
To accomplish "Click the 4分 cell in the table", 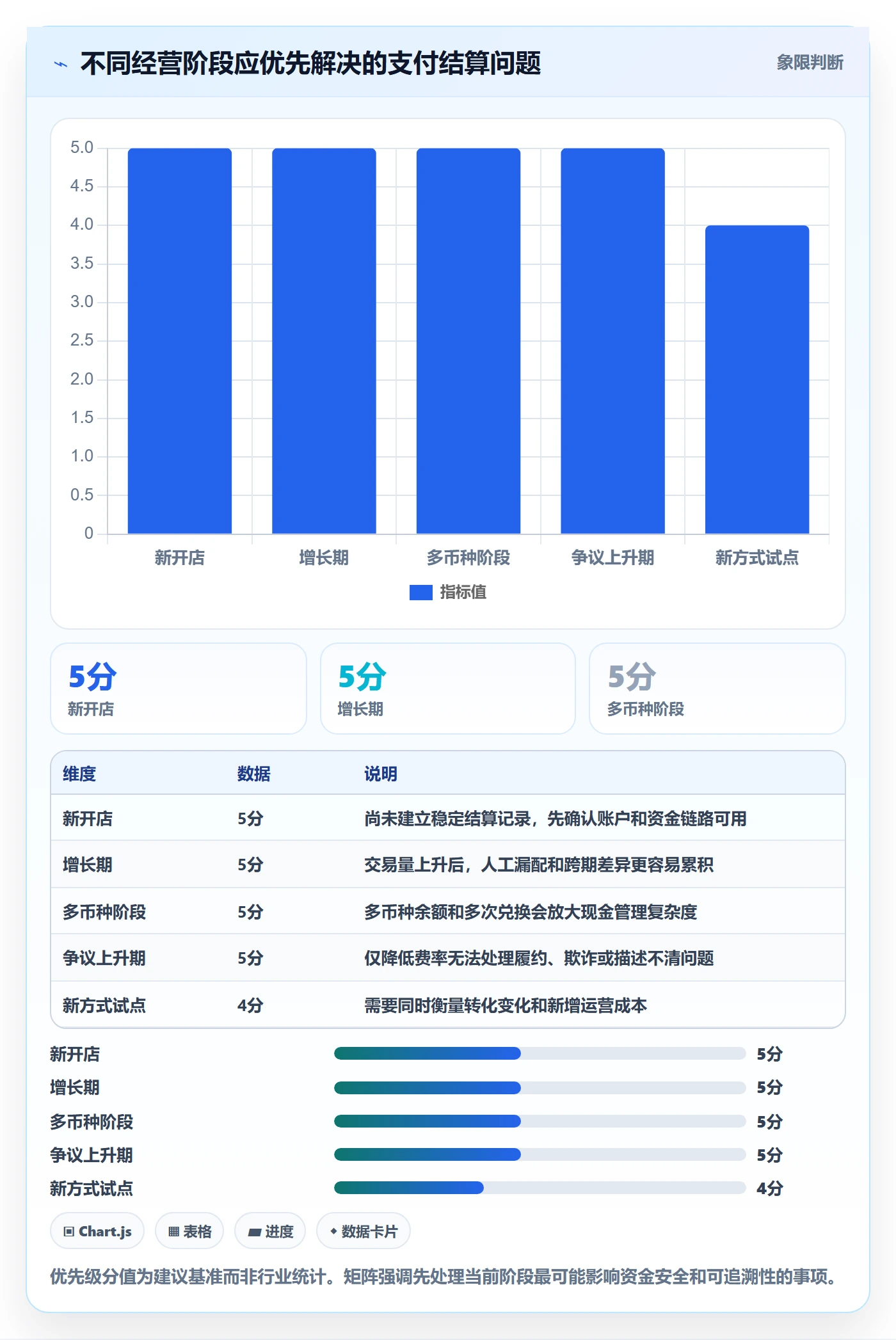I will pyautogui.click(x=250, y=1005).
